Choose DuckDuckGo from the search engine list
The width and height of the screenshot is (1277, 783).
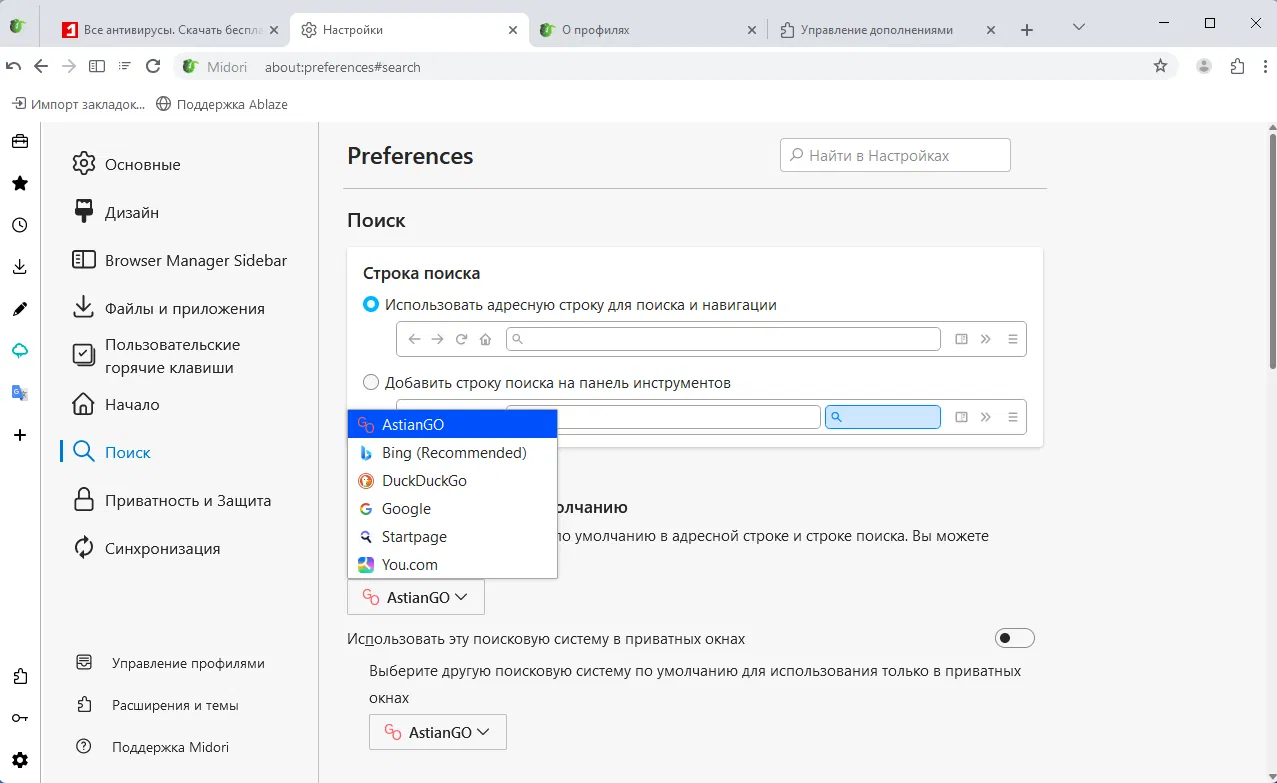click(424, 481)
